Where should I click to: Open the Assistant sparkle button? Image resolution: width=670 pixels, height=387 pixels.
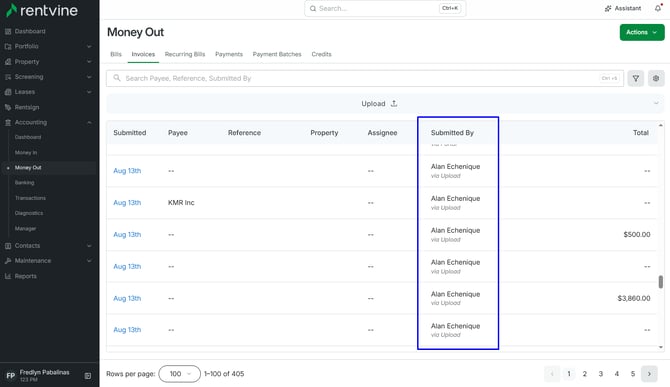(x=623, y=8)
